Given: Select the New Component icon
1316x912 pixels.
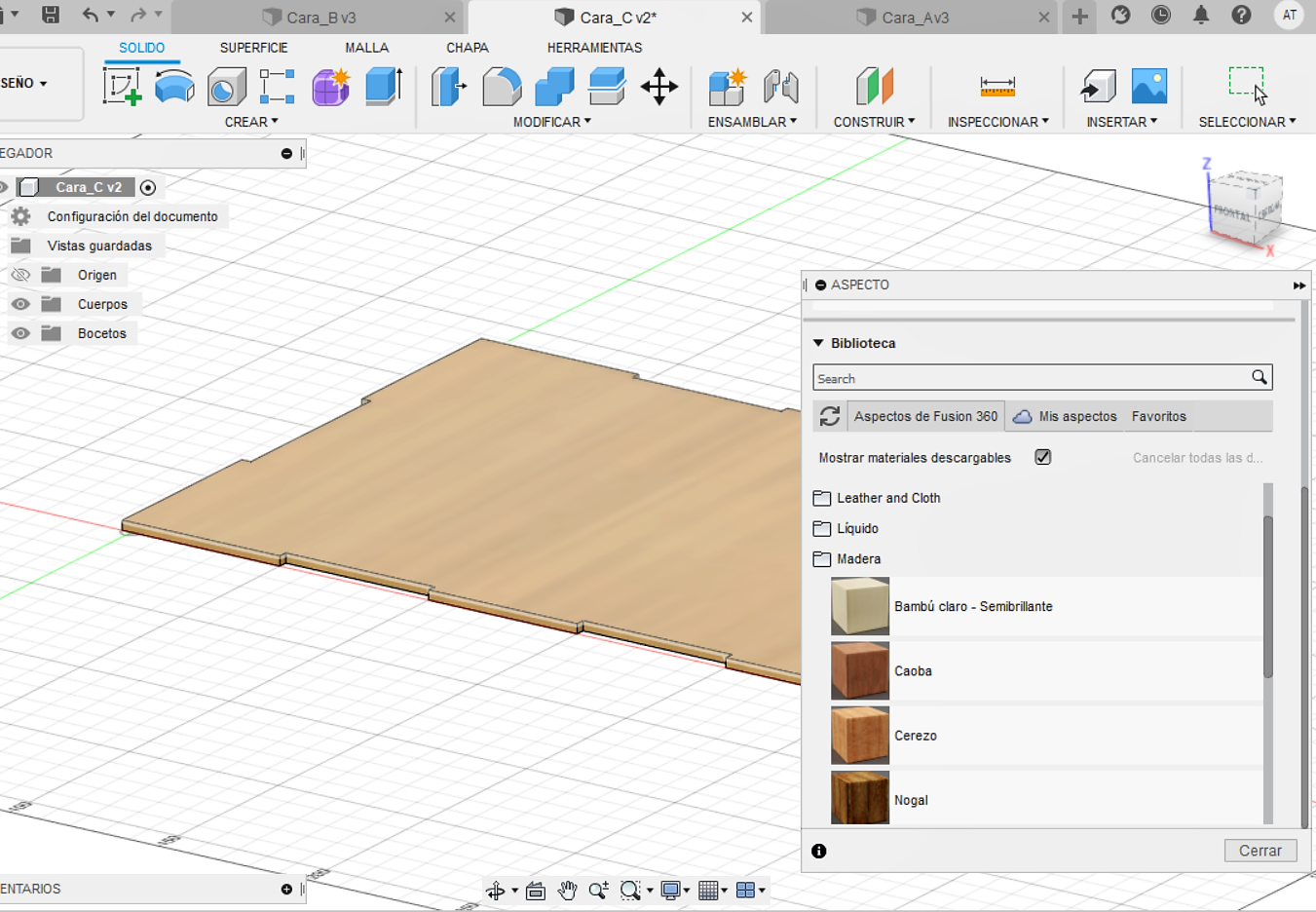Looking at the screenshot, I should [727, 86].
